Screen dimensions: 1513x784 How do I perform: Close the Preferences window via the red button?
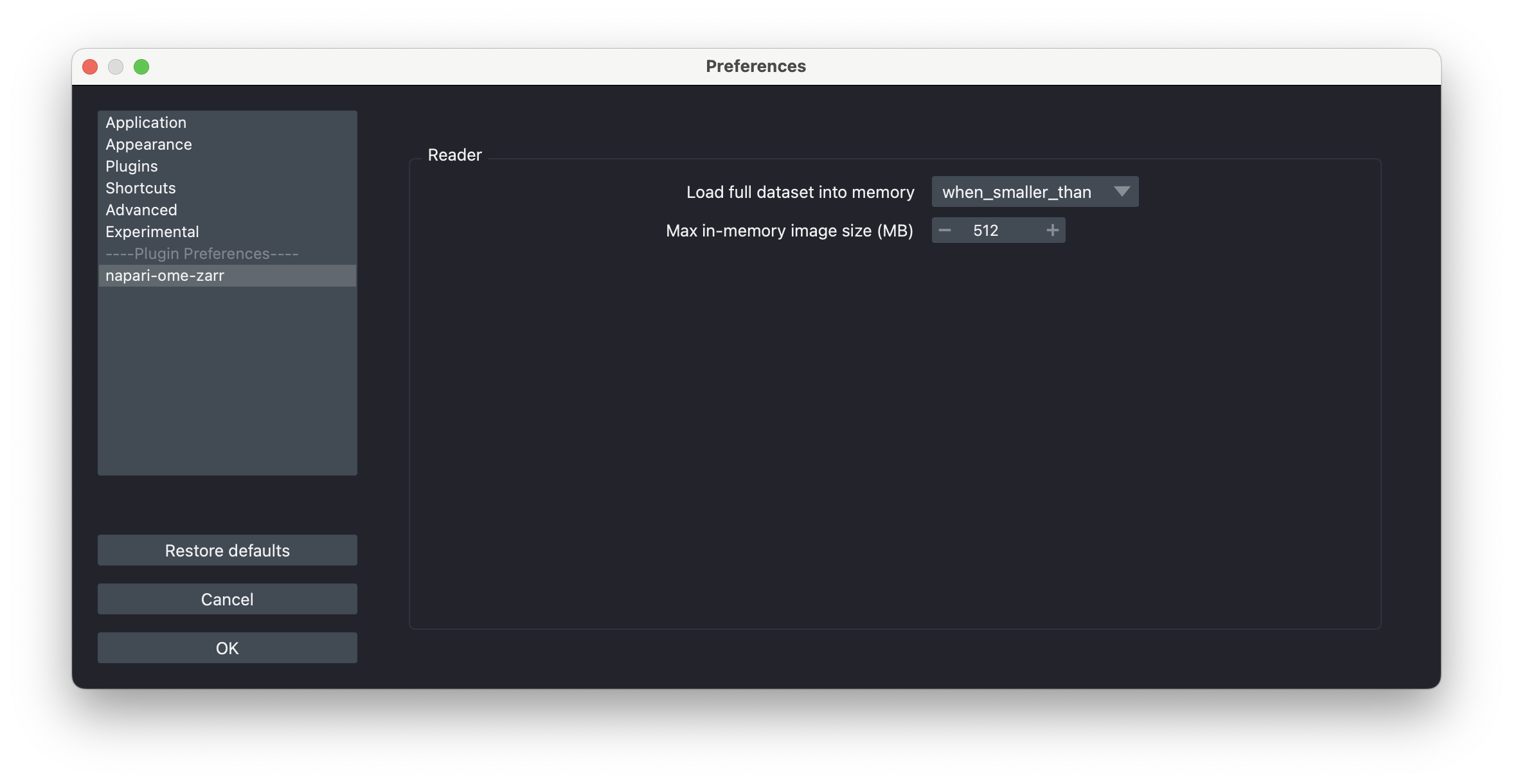(x=90, y=67)
